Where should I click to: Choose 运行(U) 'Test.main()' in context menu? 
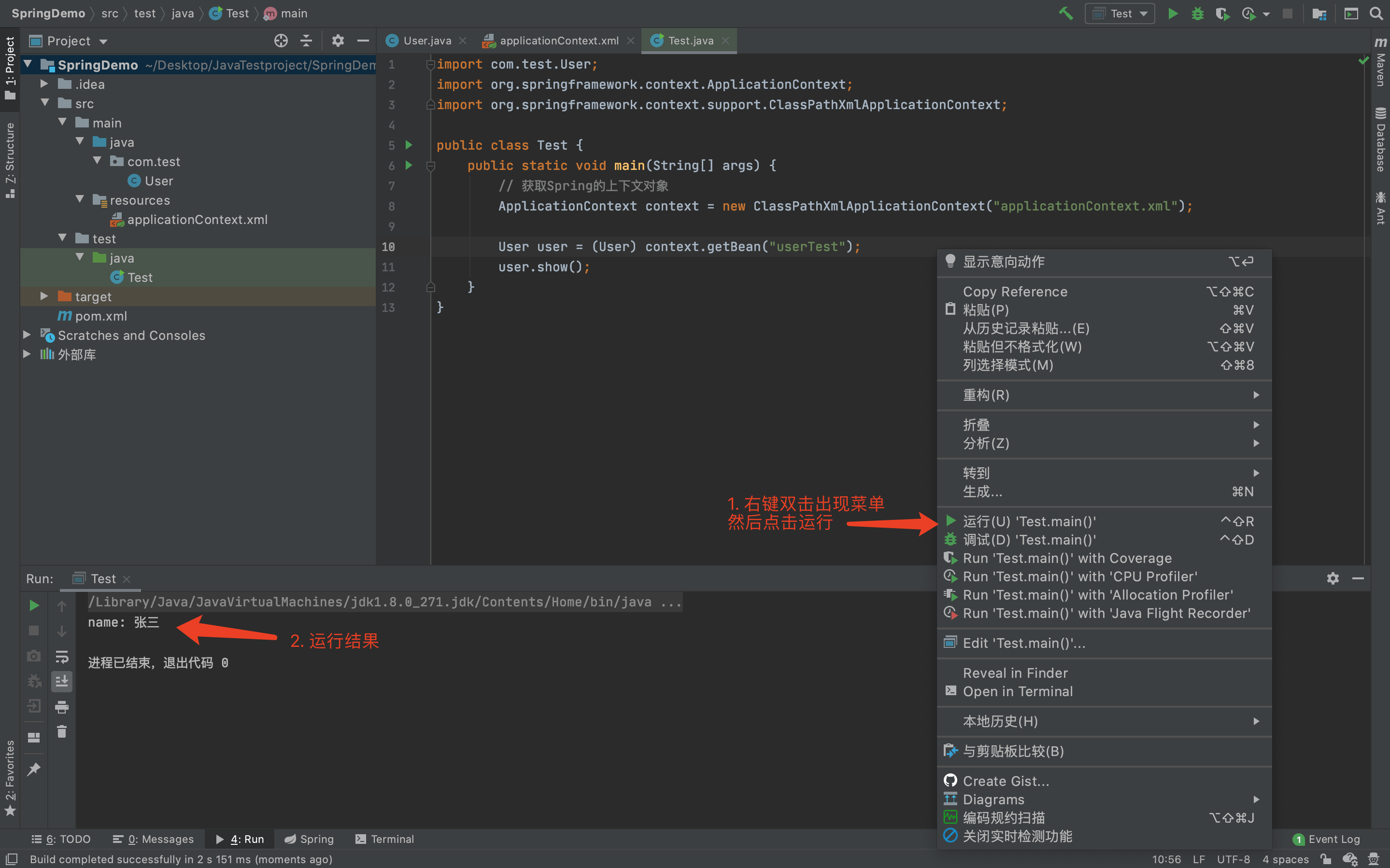(x=1104, y=521)
